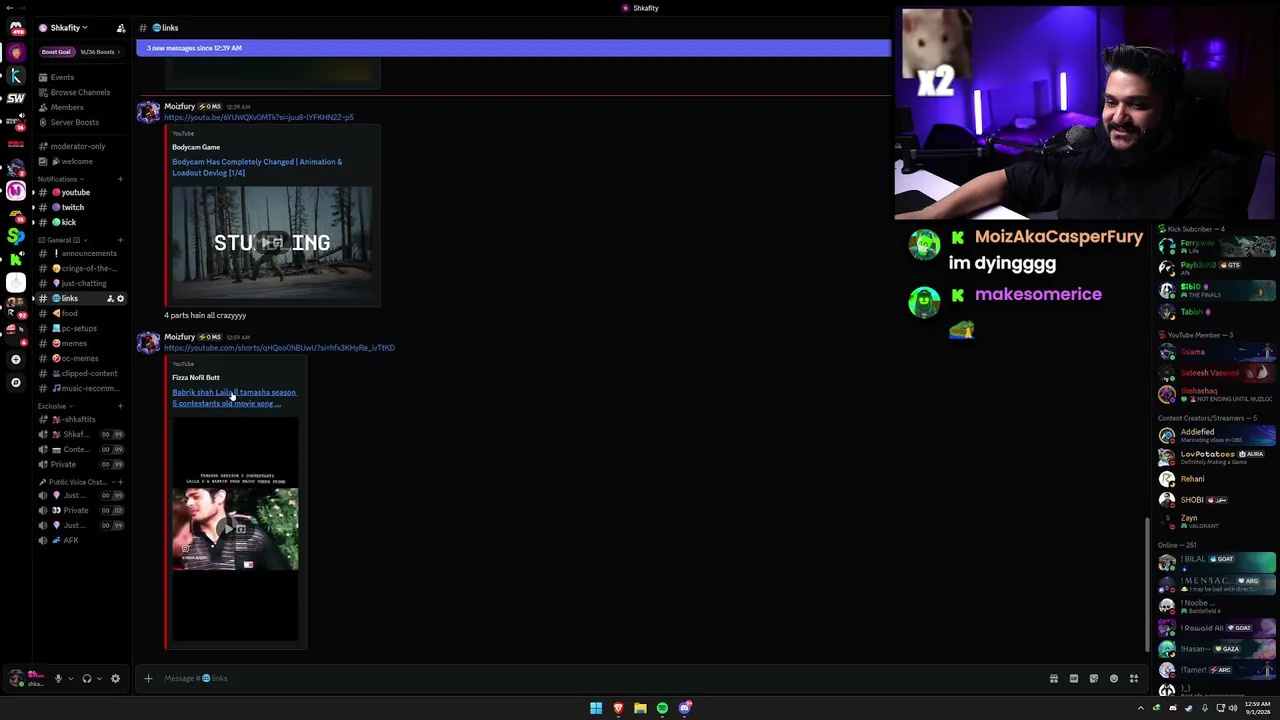Click message attachment plus button
The image size is (1280, 720).
tap(148, 679)
